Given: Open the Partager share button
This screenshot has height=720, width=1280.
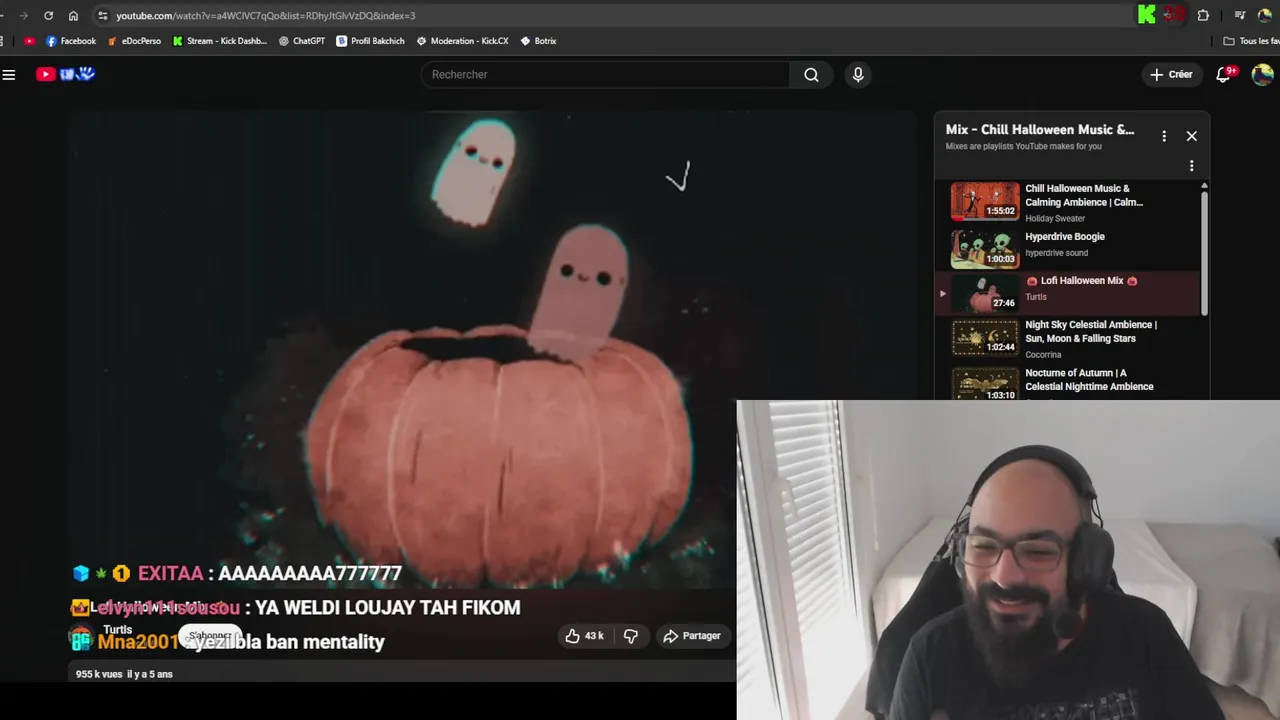Looking at the screenshot, I should (x=692, y=636).
